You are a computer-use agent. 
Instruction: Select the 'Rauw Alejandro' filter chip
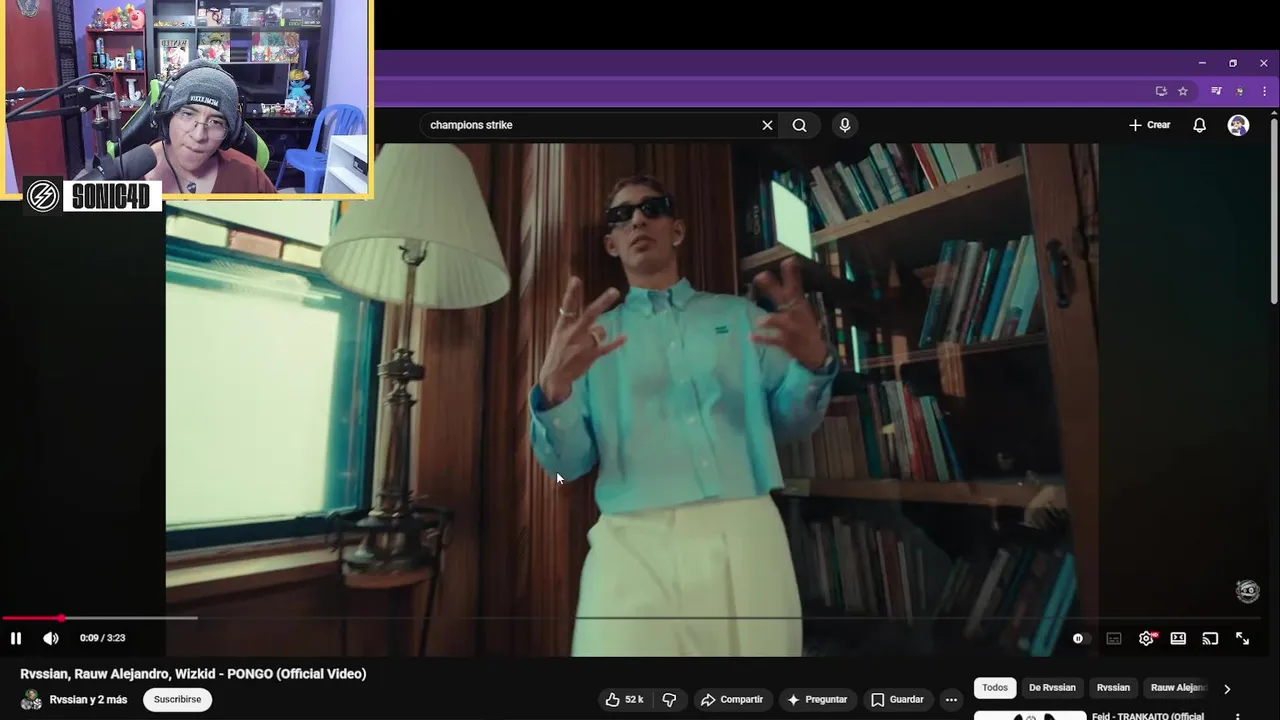point(1177,688)
